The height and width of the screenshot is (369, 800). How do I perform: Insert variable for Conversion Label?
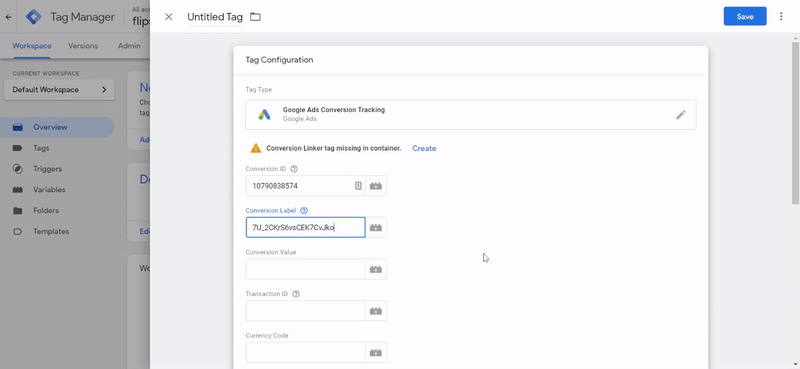coord(376,228)
